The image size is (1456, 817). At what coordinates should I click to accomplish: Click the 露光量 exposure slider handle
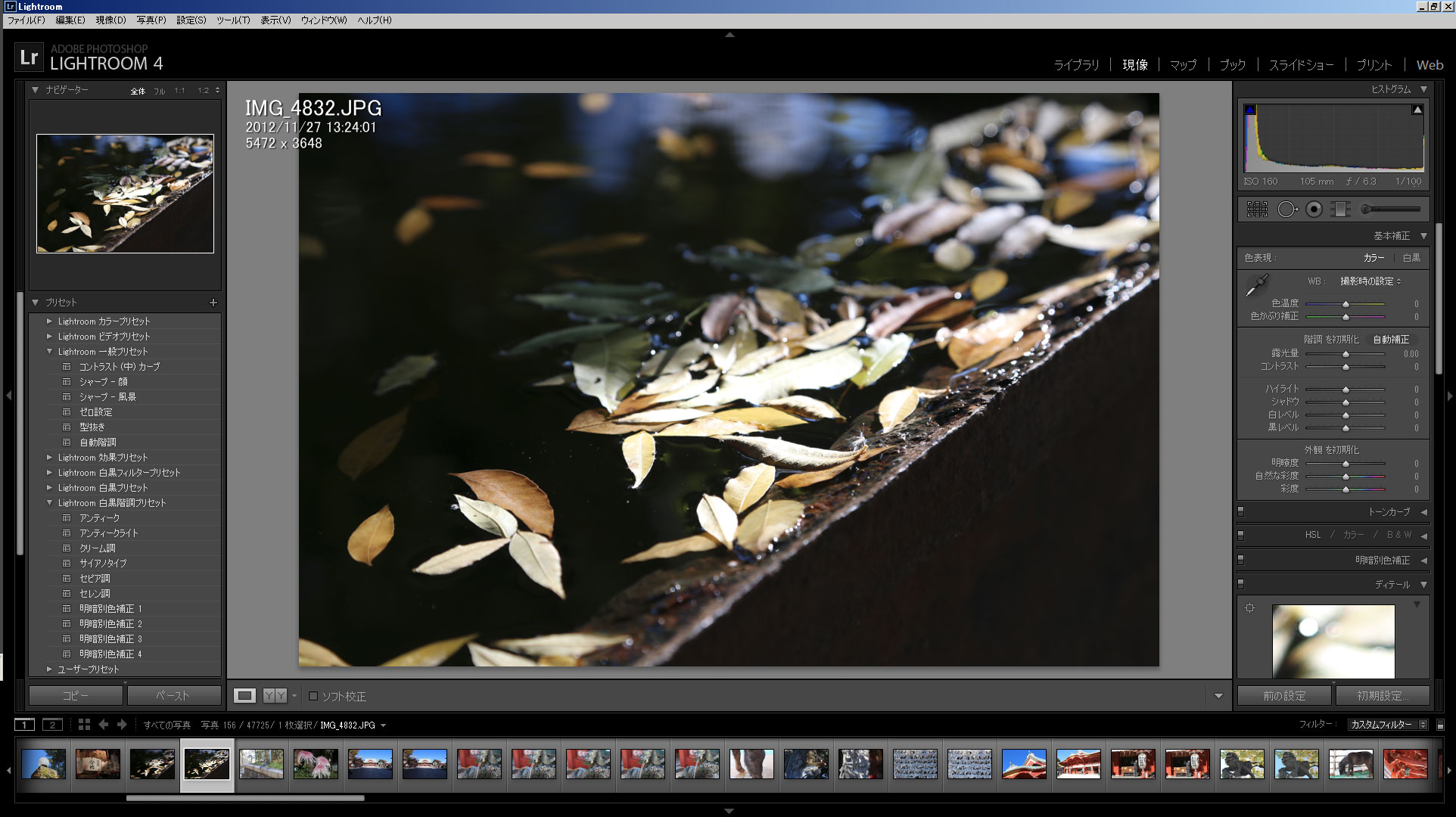coord(1346,354)
